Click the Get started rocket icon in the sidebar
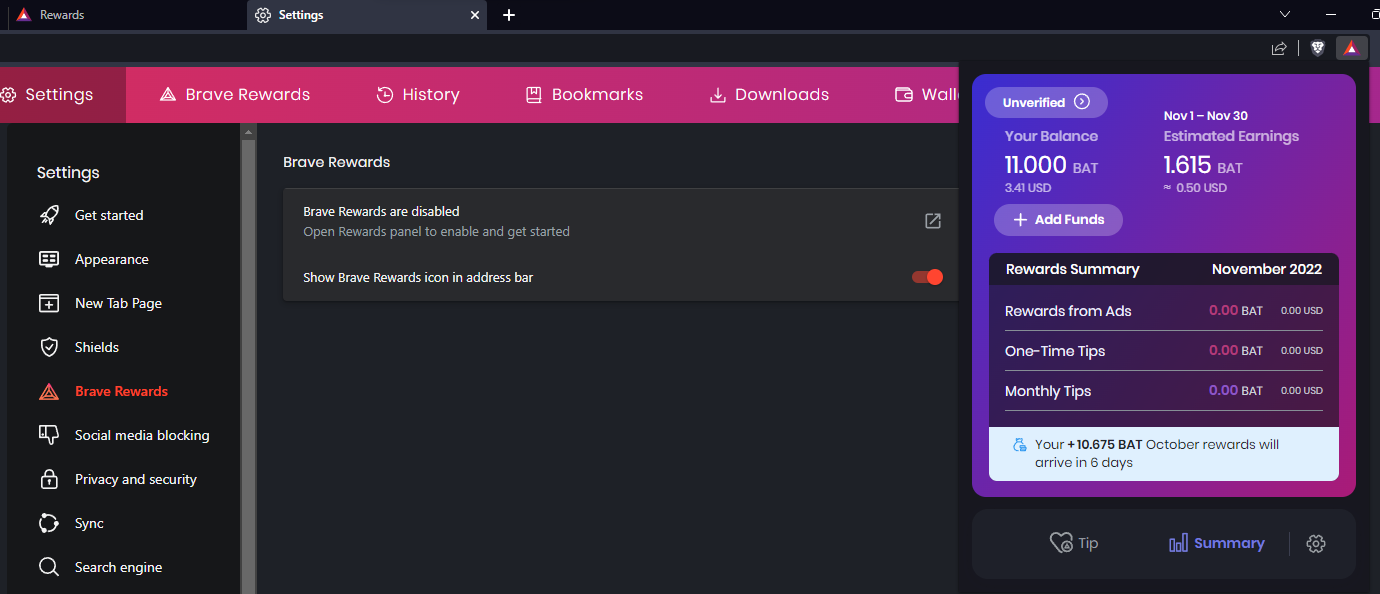1380x594 pixels. coord(48,215)
